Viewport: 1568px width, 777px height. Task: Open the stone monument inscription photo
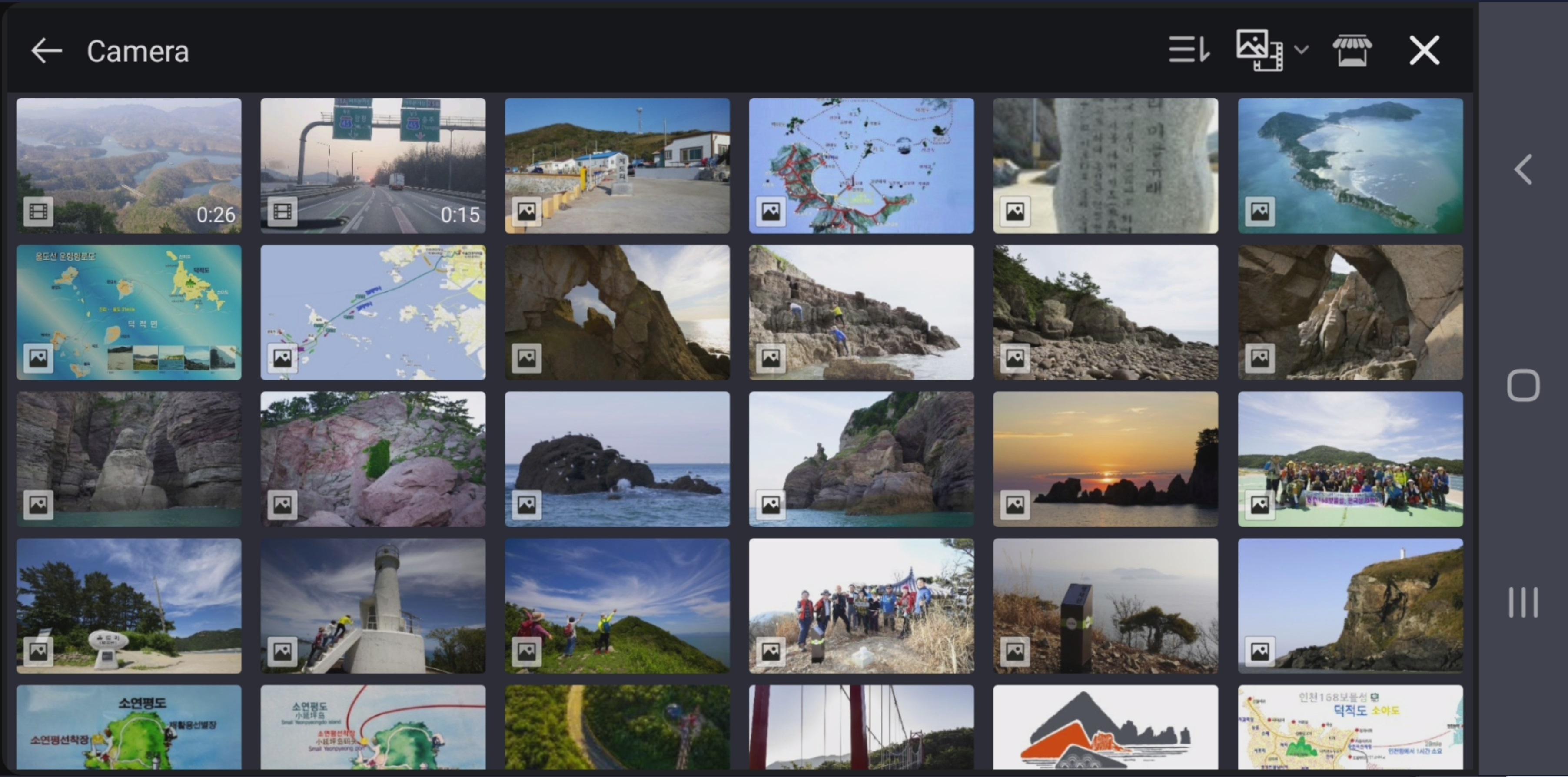coord(1106,165)
